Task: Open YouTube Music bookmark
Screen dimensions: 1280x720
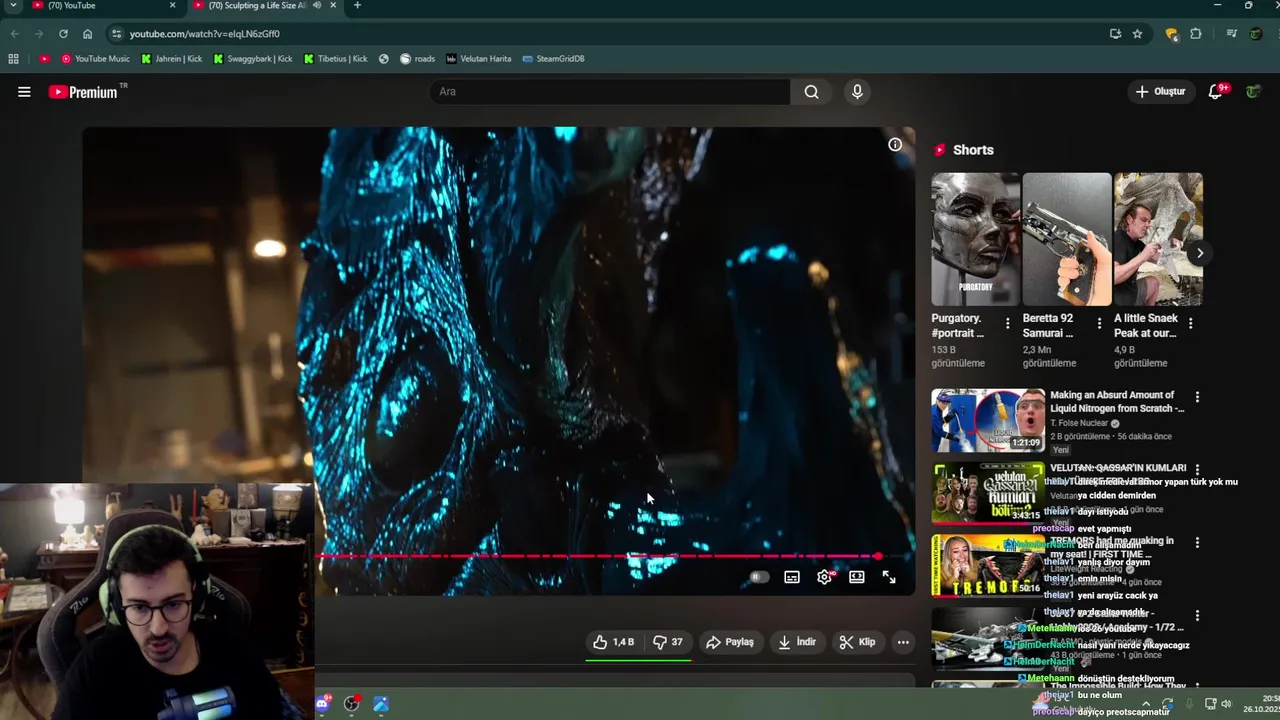Action: 96,59
